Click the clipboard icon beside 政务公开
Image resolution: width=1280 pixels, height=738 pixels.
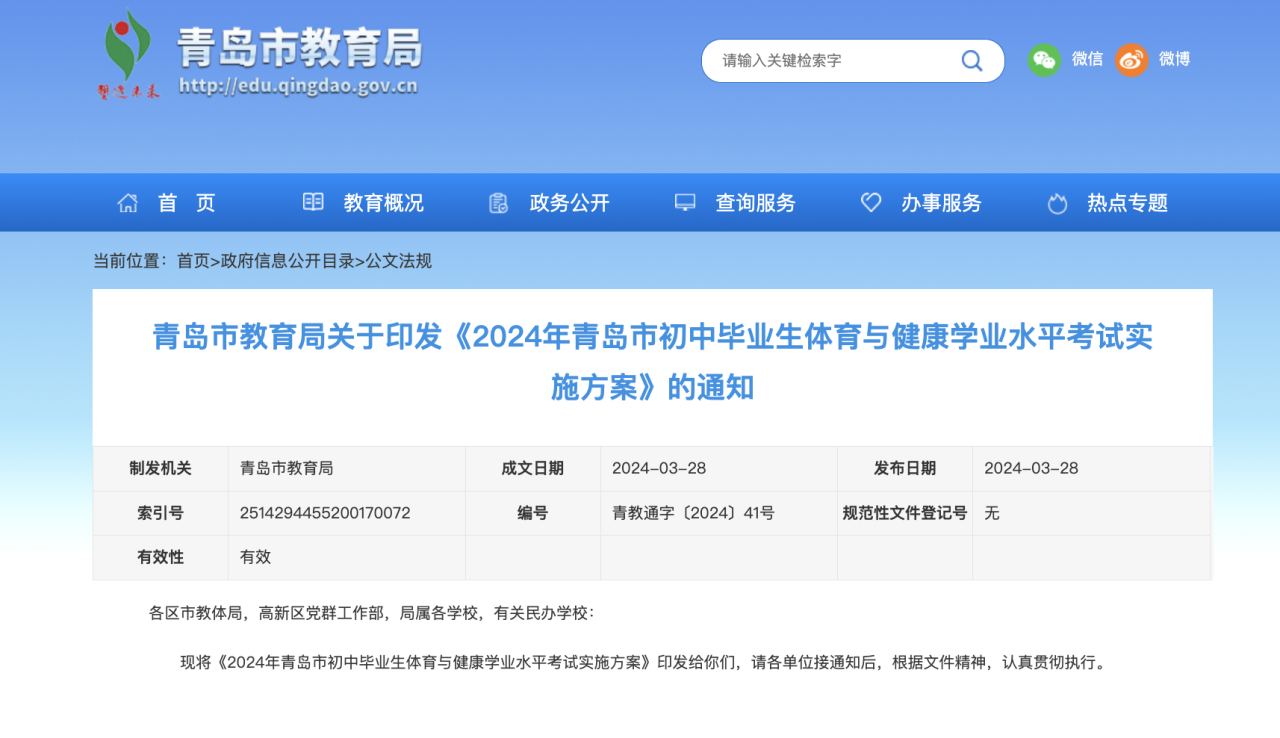[x=498, y=203]
